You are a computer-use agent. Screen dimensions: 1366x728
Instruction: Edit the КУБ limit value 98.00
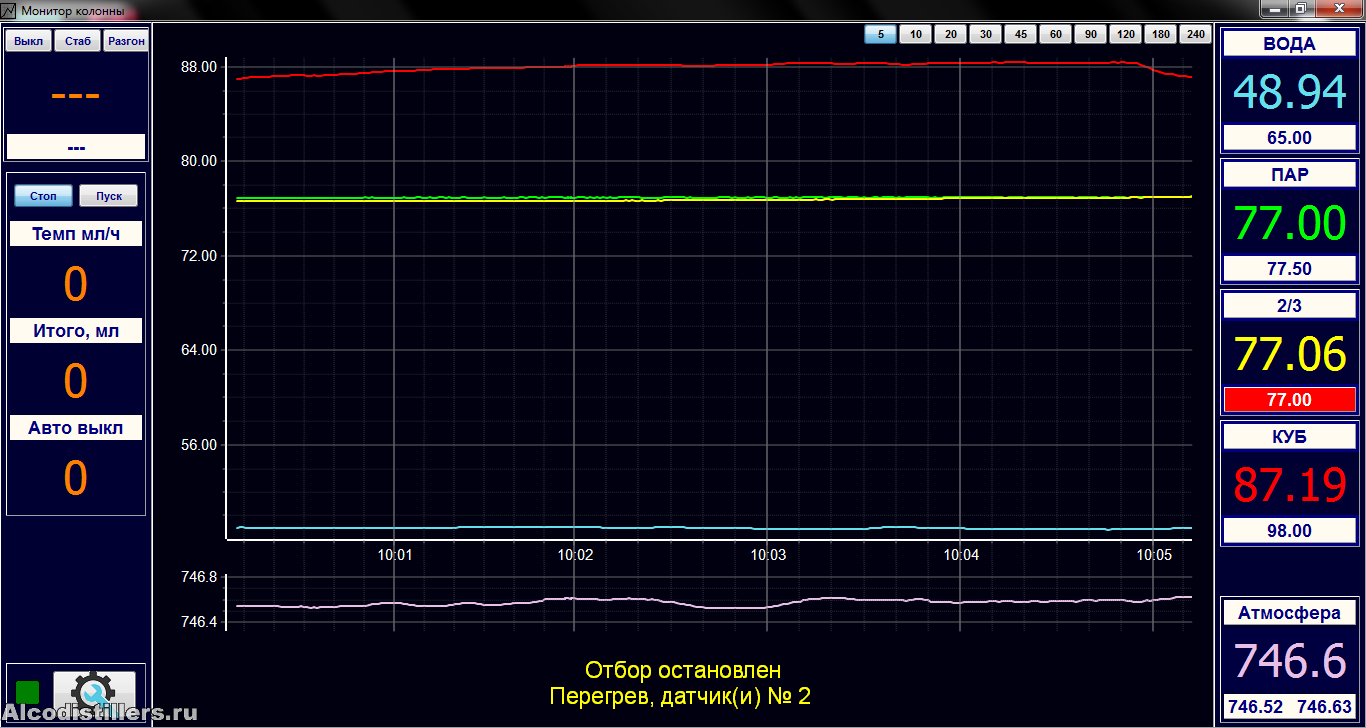coord(1289,531)
